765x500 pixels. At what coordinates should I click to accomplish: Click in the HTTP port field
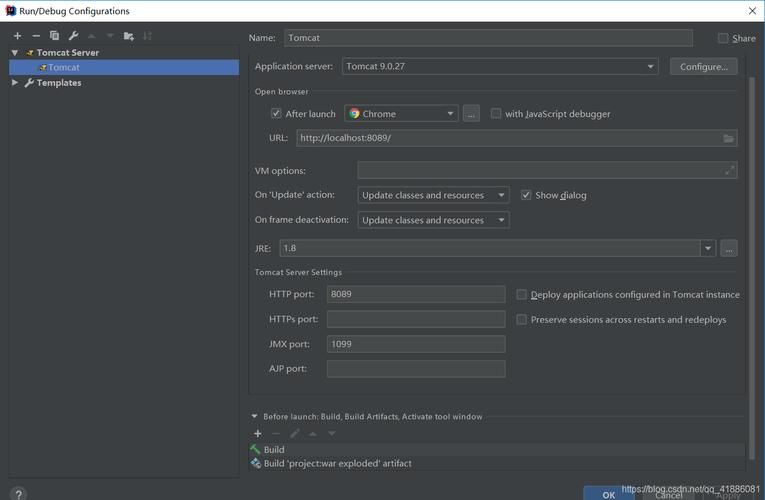pyautogui.click(x=416, y=294)
